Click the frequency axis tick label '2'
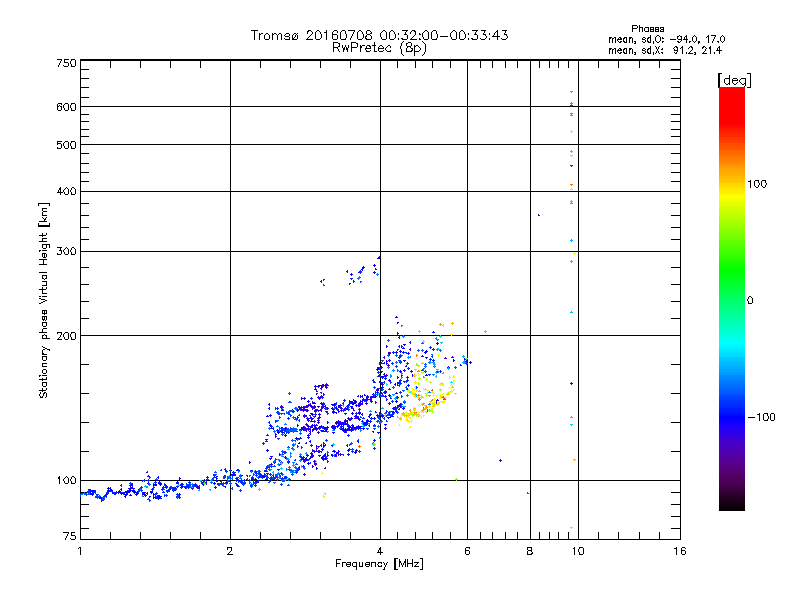The image size is (800, 600). 230,551
